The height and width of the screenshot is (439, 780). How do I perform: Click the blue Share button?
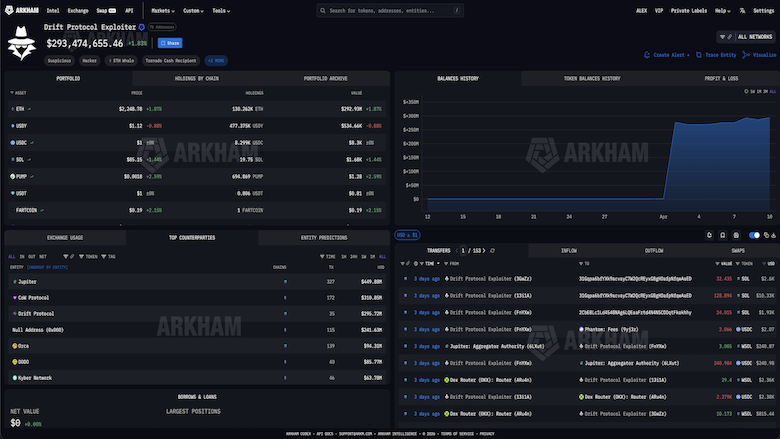point(170,43)
